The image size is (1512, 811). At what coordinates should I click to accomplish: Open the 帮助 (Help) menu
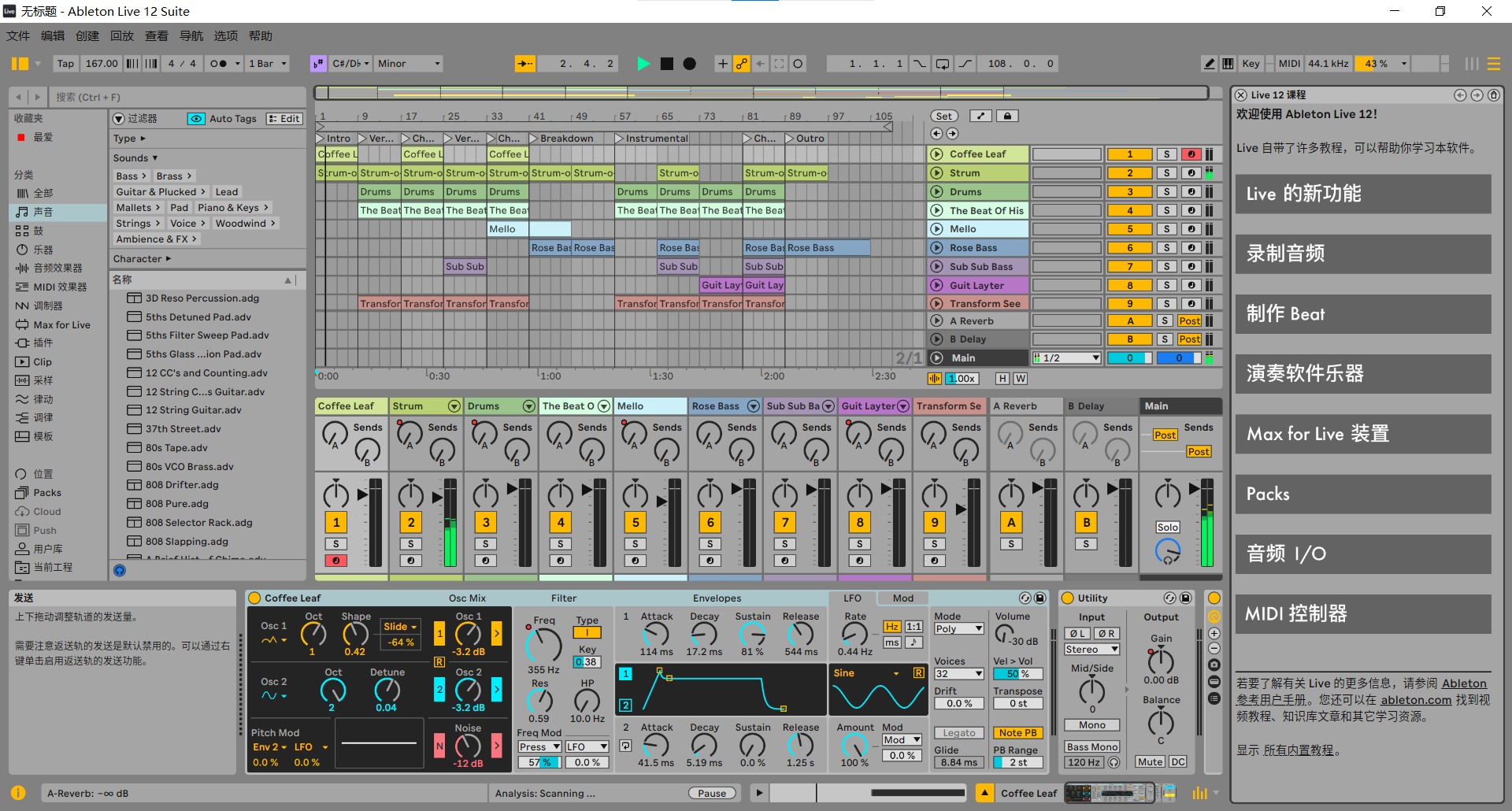coord(261,36)
